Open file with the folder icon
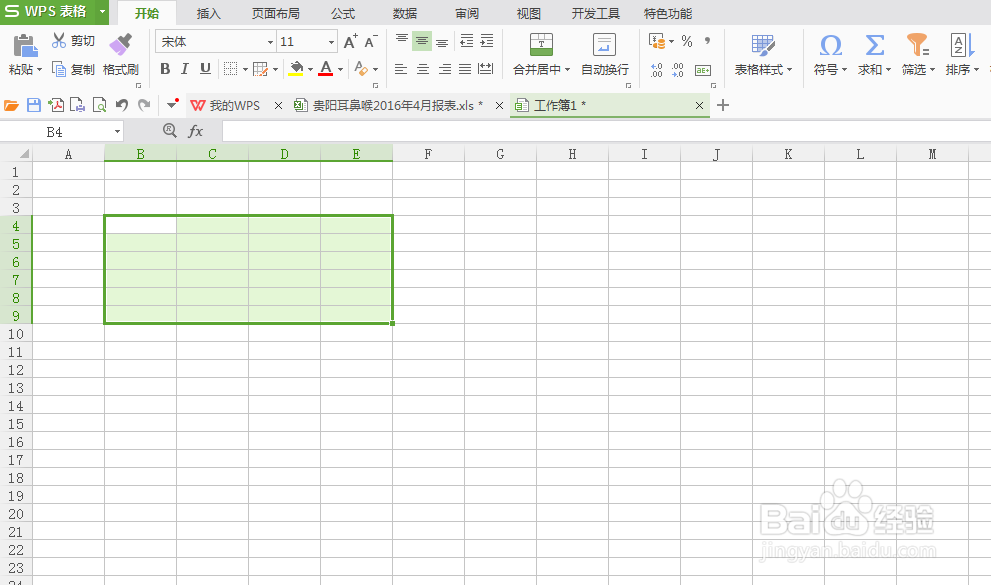991x585 pixels. pos(11,106)
